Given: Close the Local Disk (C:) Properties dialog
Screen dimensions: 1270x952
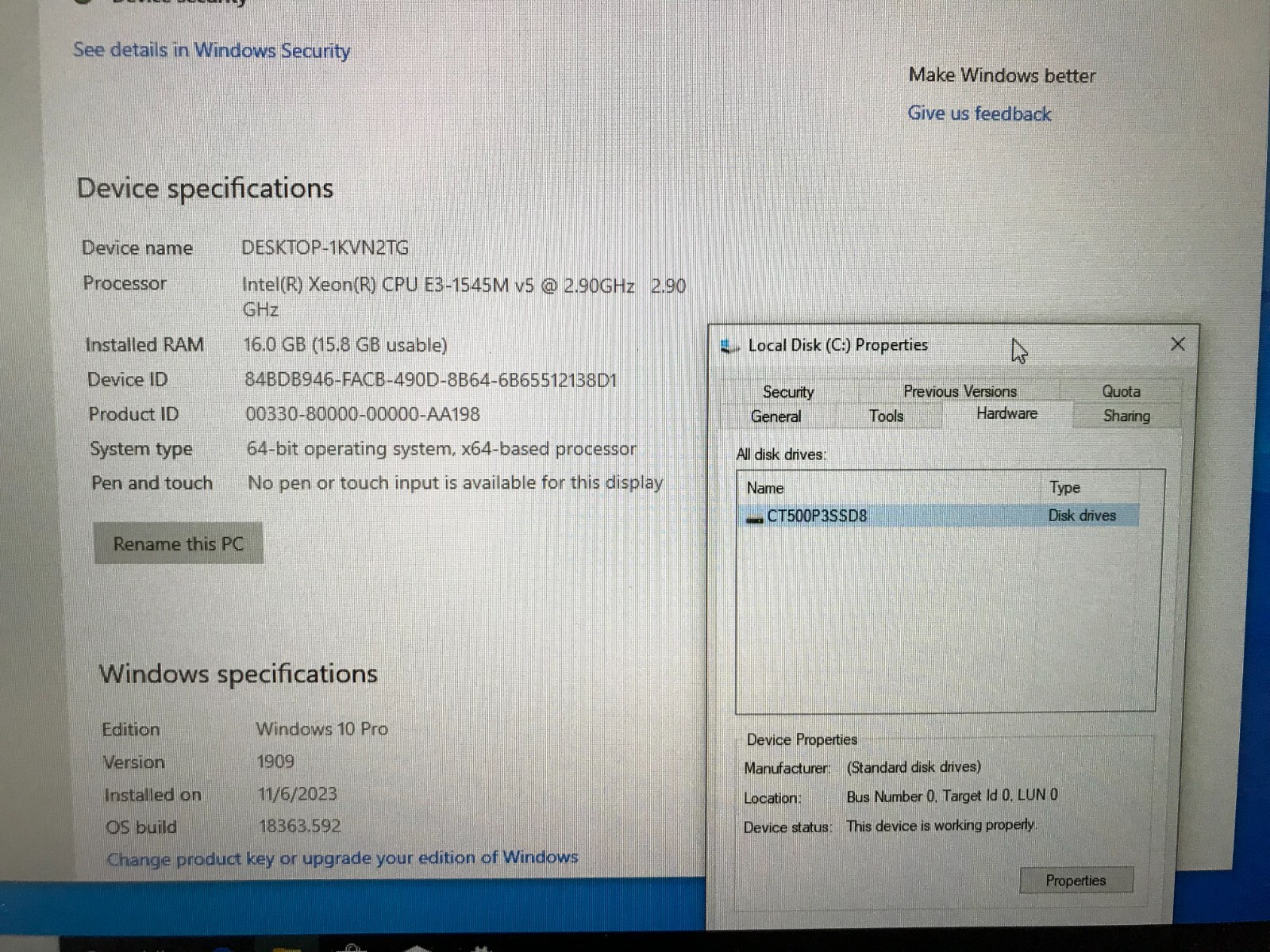Looking at the screenshot, I should [x=1178, y=344].
